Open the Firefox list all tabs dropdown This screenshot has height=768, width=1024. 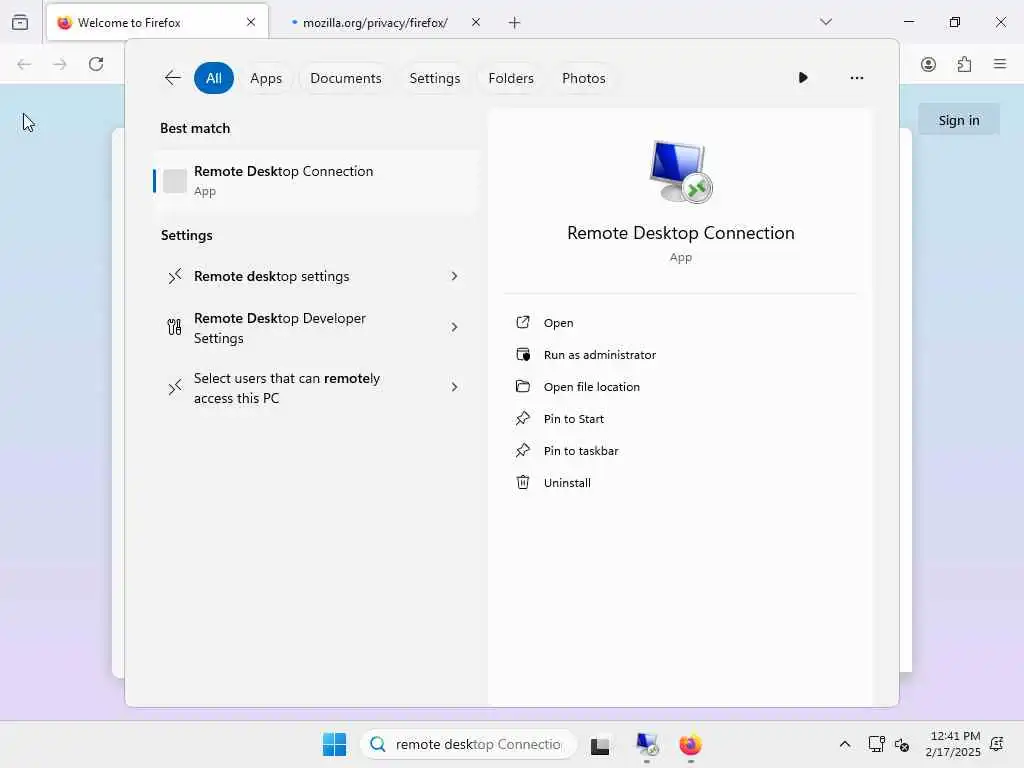pyautogui.click(x=825, y=22)
